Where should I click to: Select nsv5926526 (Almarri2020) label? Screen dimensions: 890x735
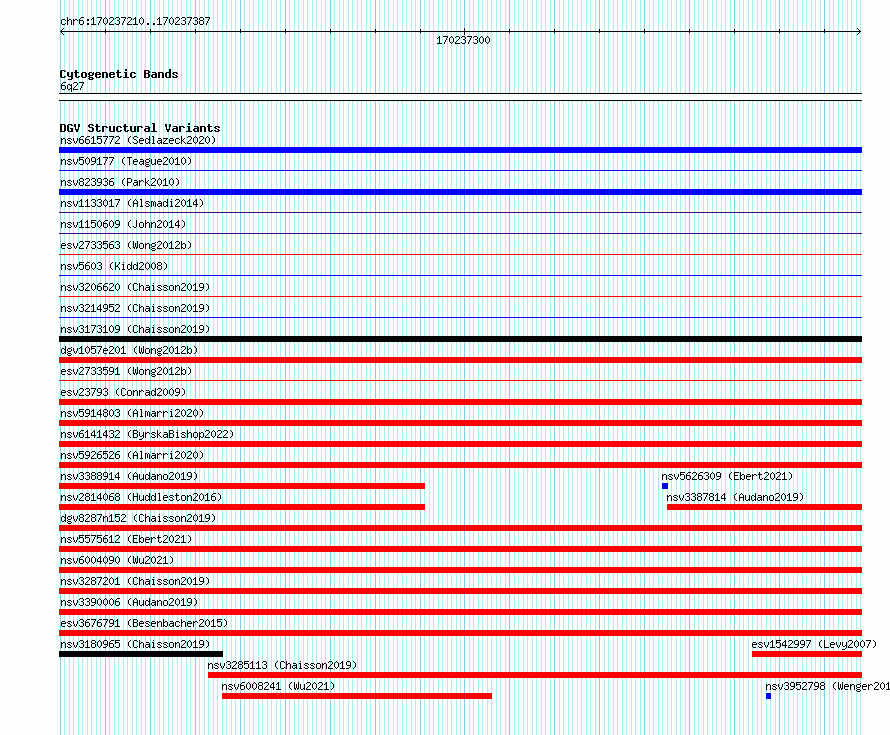coord(132,455)
